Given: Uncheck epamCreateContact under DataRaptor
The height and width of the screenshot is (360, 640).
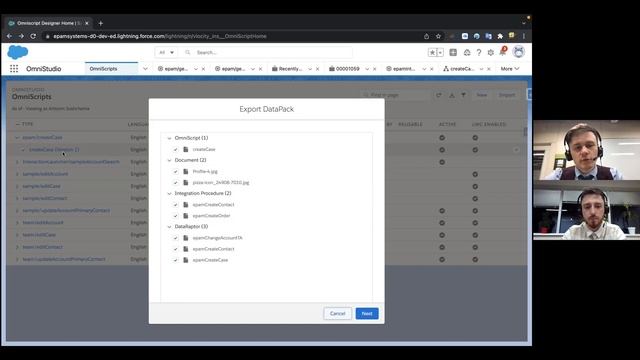Looking at the screenshot, I should [176, 249].
